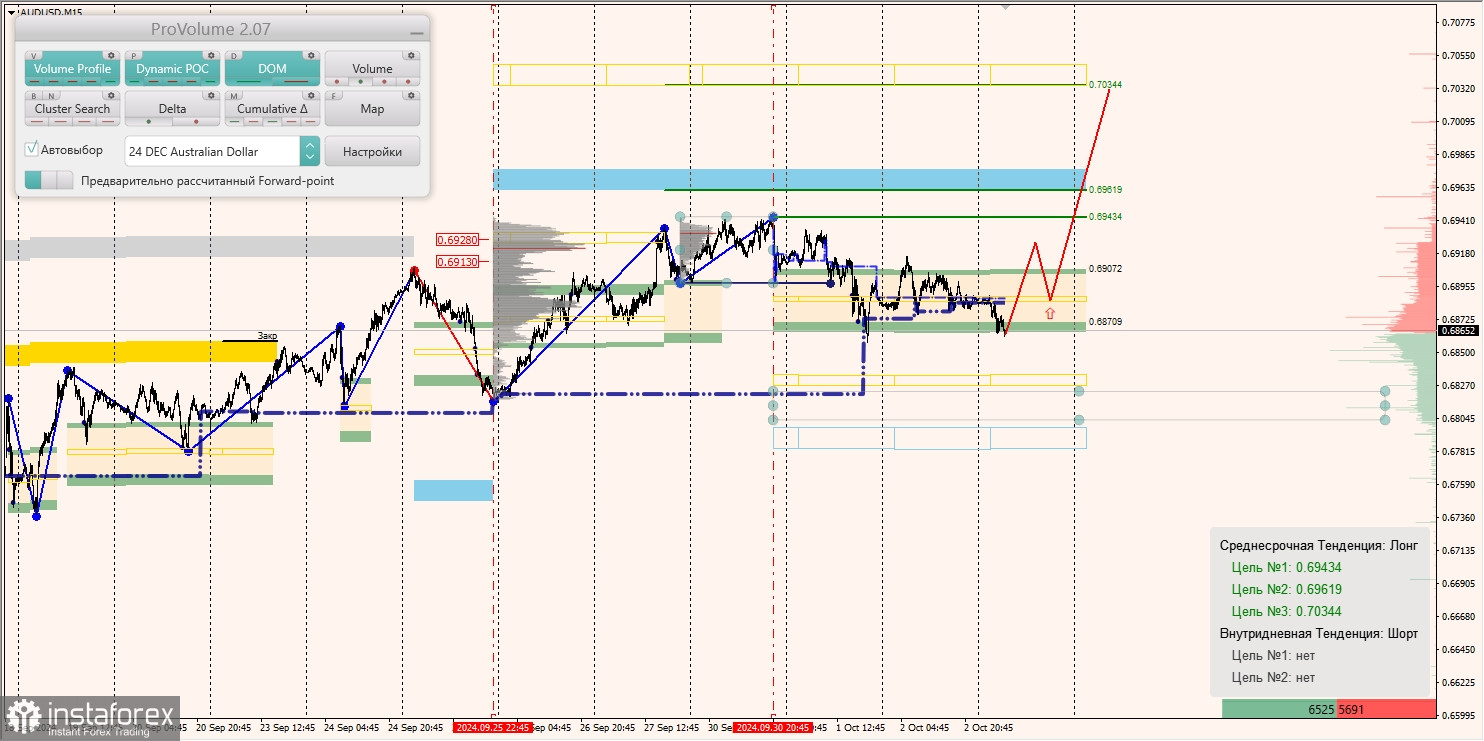Select DOM's red line sub-mode segment
Viewport: 1484px width, 741px height.
pos(296,81)
